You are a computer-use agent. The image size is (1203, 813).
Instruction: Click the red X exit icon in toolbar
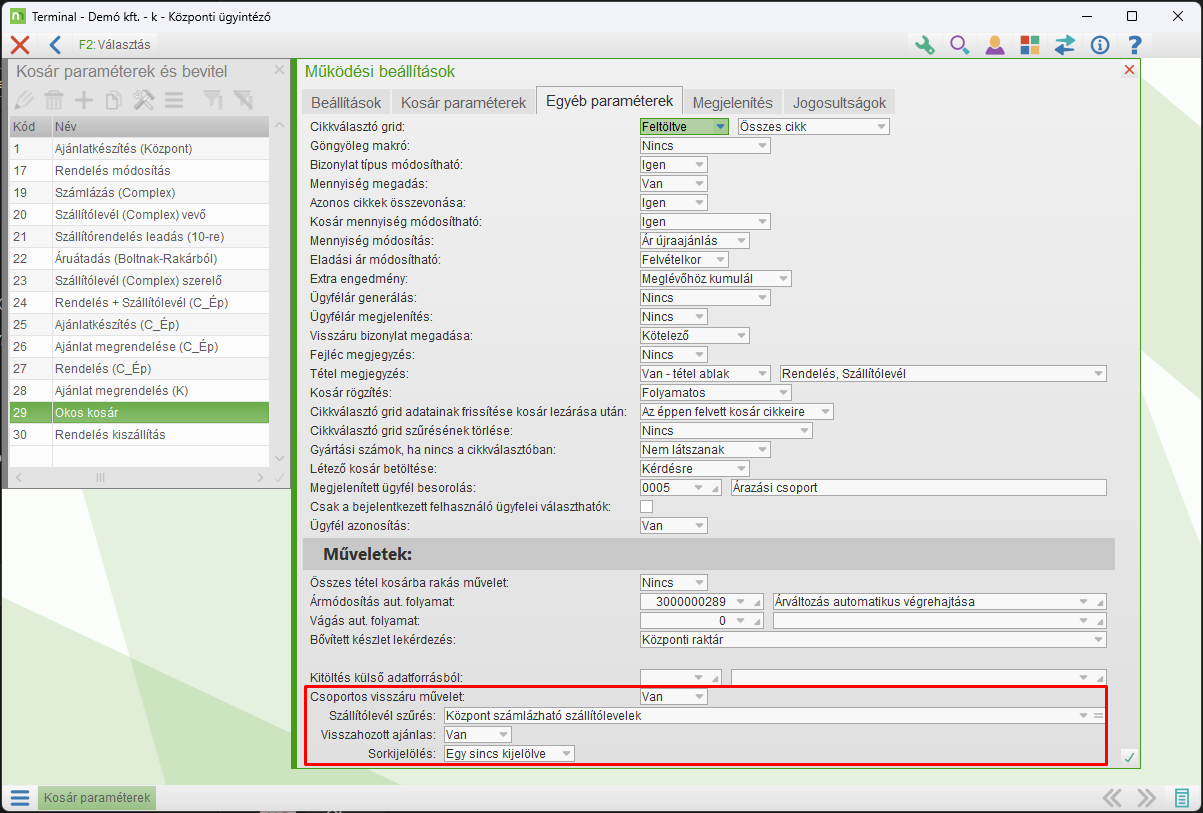(x=20, y=44)
